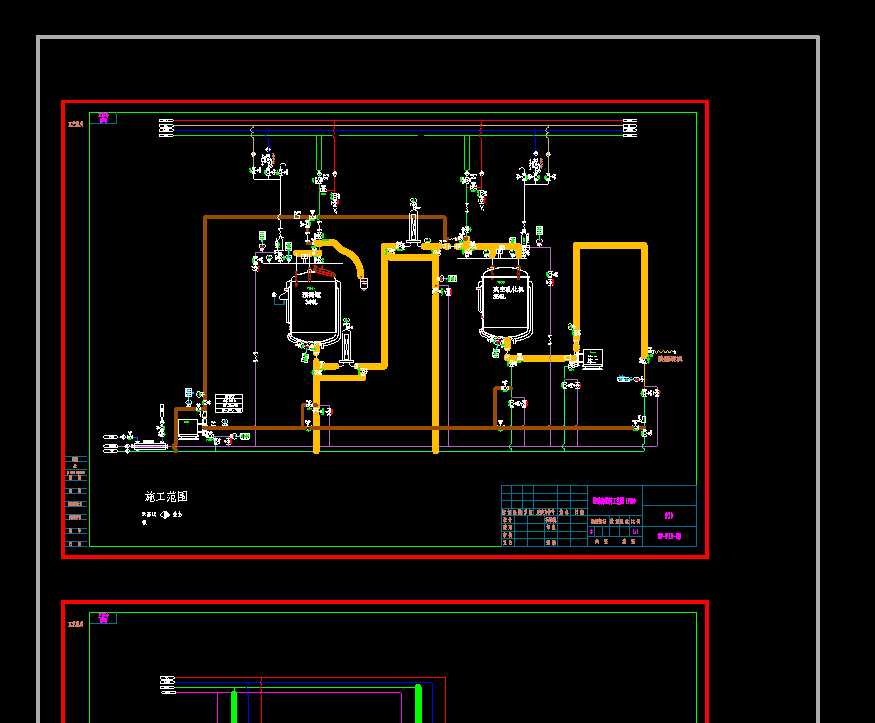Click the legend symbol under 施工范围
The height and width of the screenshot is (723, 875).
click(165, 515)
